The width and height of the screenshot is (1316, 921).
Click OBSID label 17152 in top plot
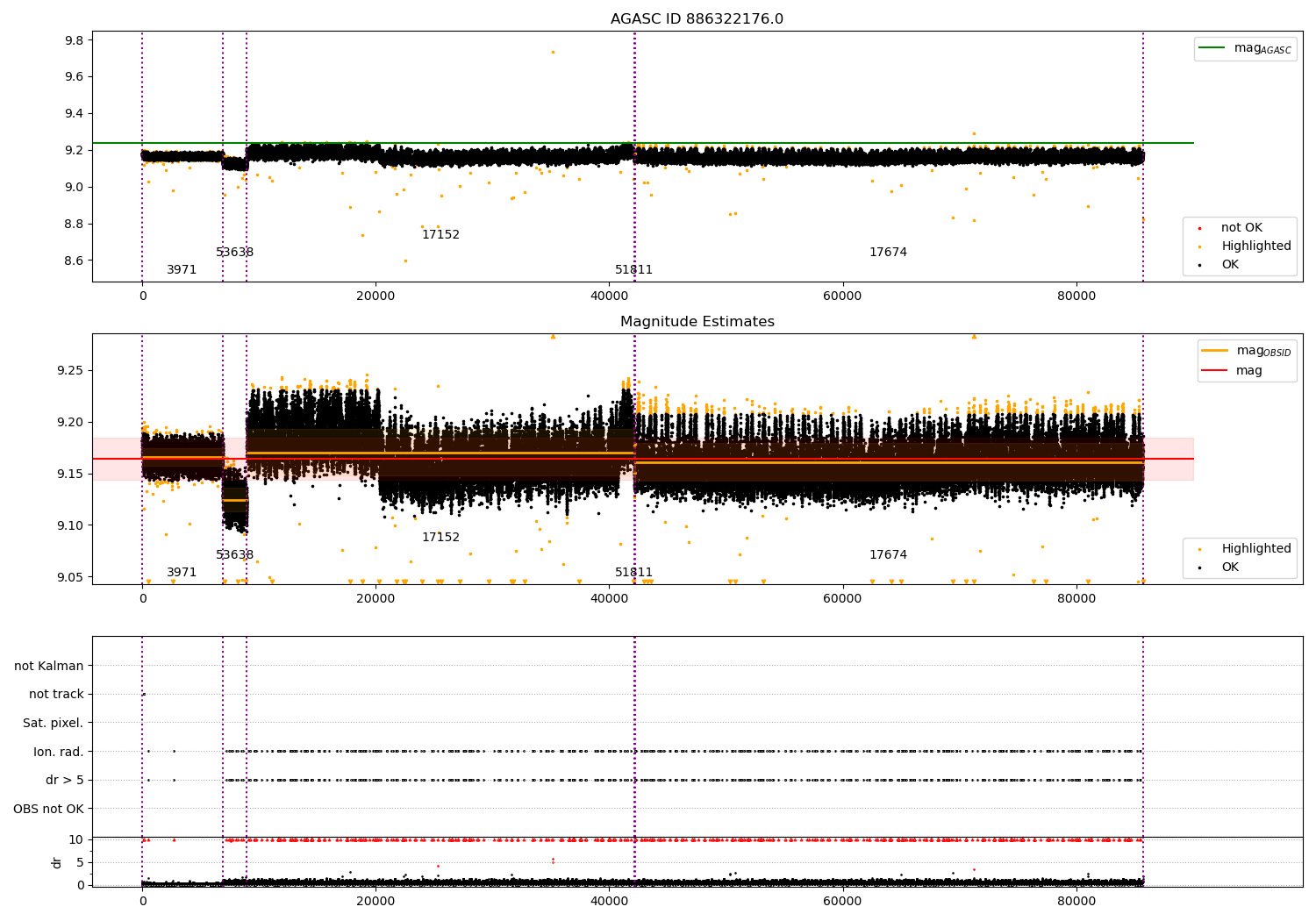[440, 235]
